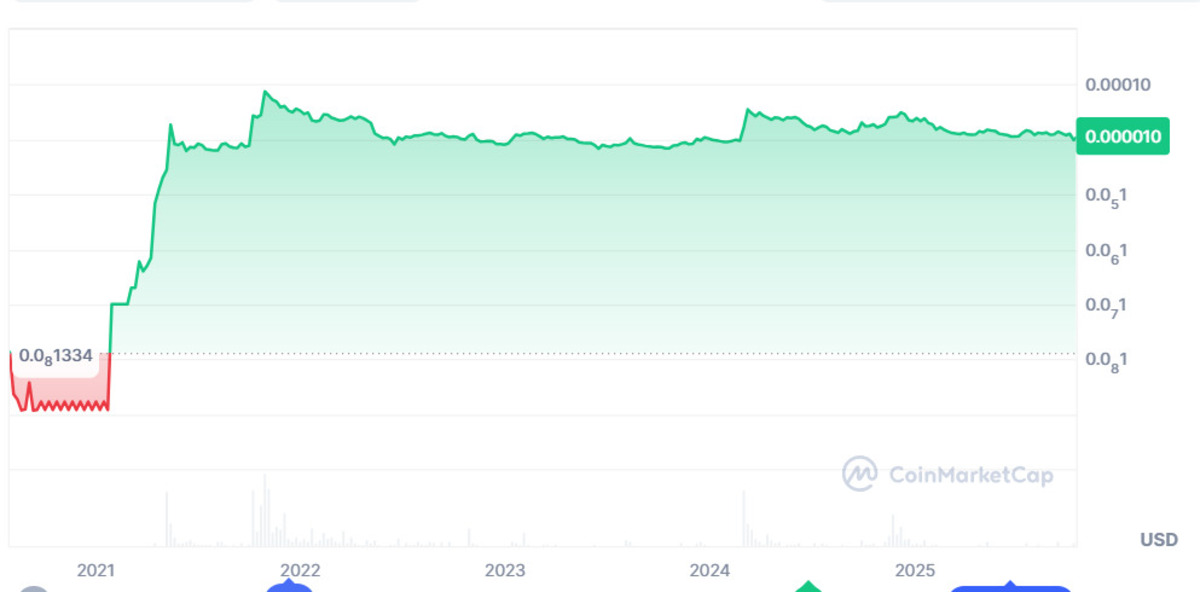The height and width of the screenshot is (592, 1200).
Task: Click the blue button at bottom right
Action: coord(1010,587)
